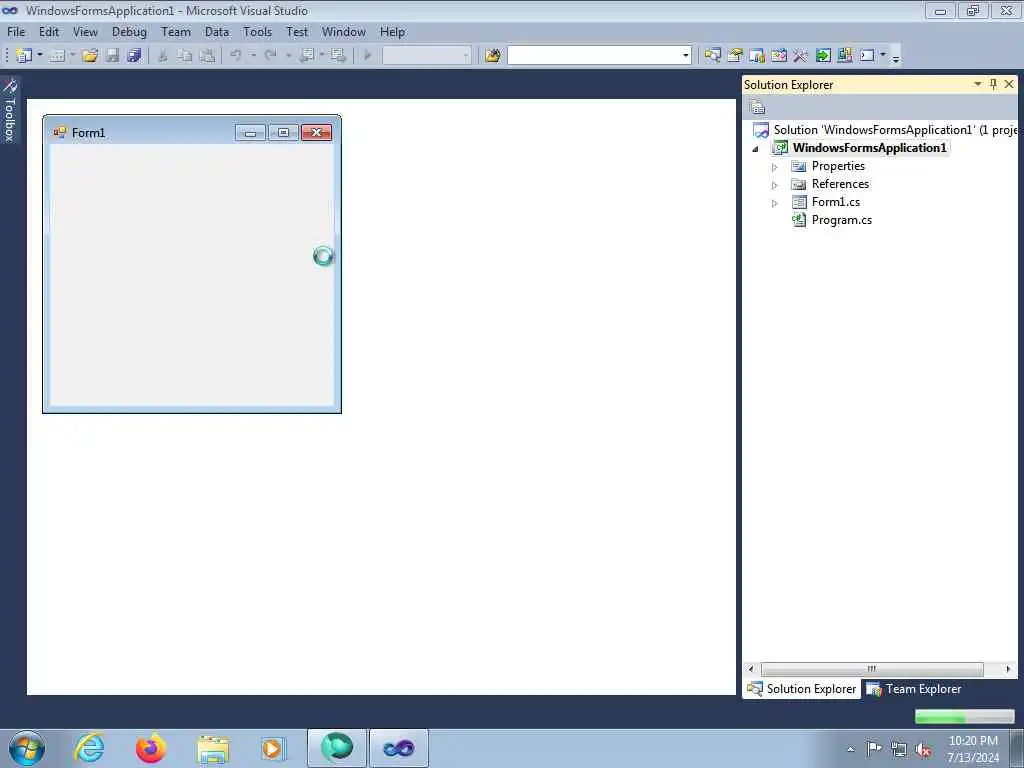Click the Save floppy disk icon
Image resolution: width=1024 pixels, height=768 pixels.
pos(112,56)
